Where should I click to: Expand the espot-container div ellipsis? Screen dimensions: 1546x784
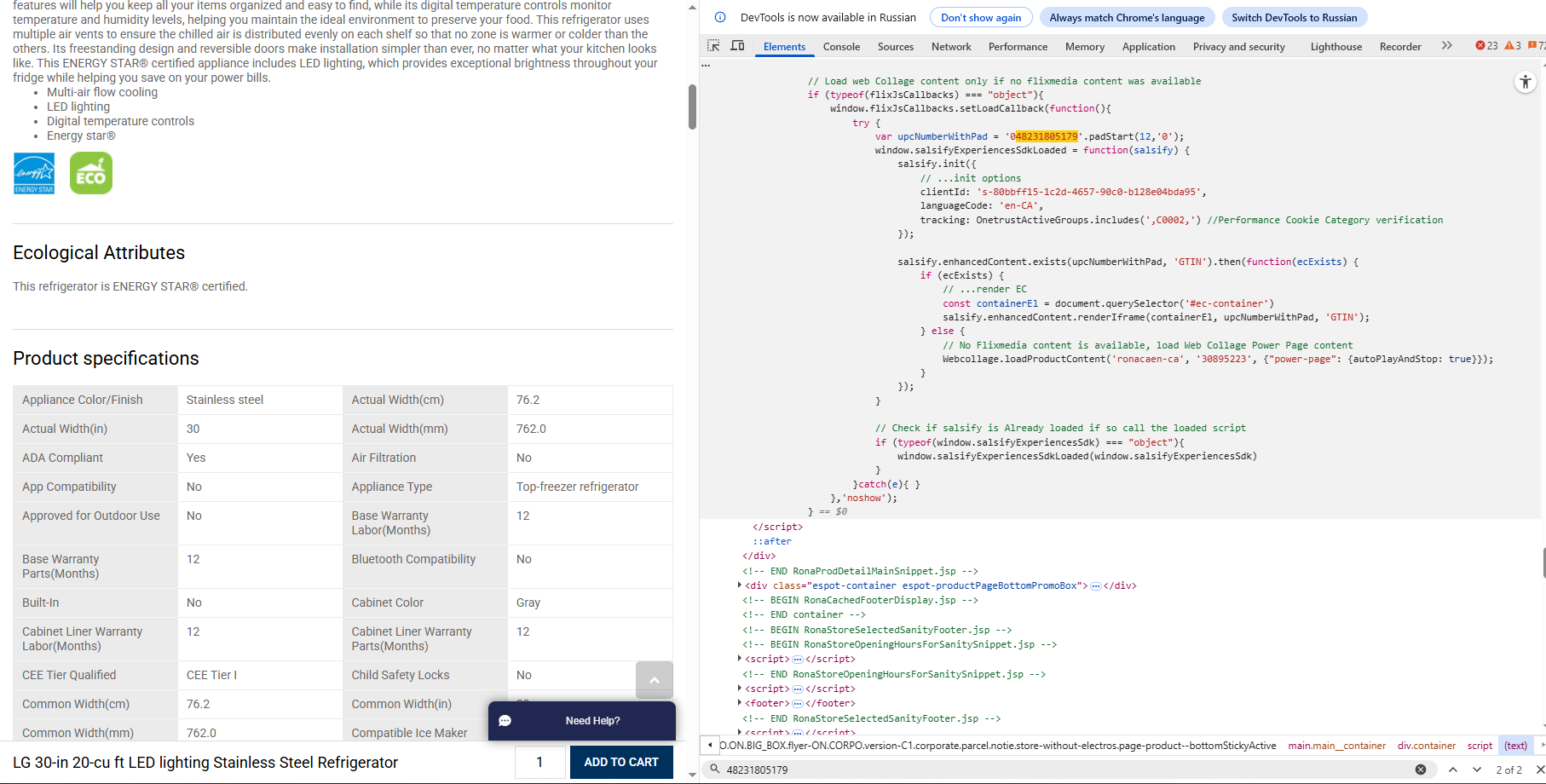point(1096,586)
